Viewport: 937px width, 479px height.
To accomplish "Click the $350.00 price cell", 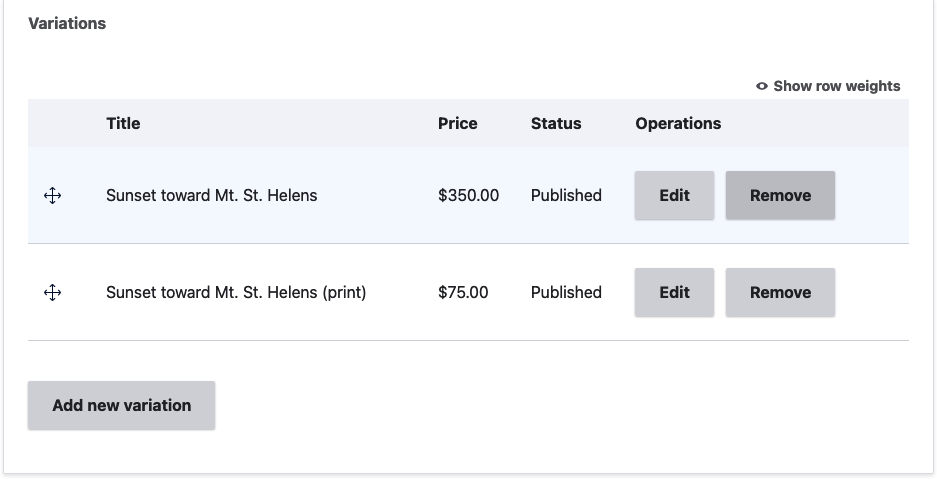I will (468, 195).
